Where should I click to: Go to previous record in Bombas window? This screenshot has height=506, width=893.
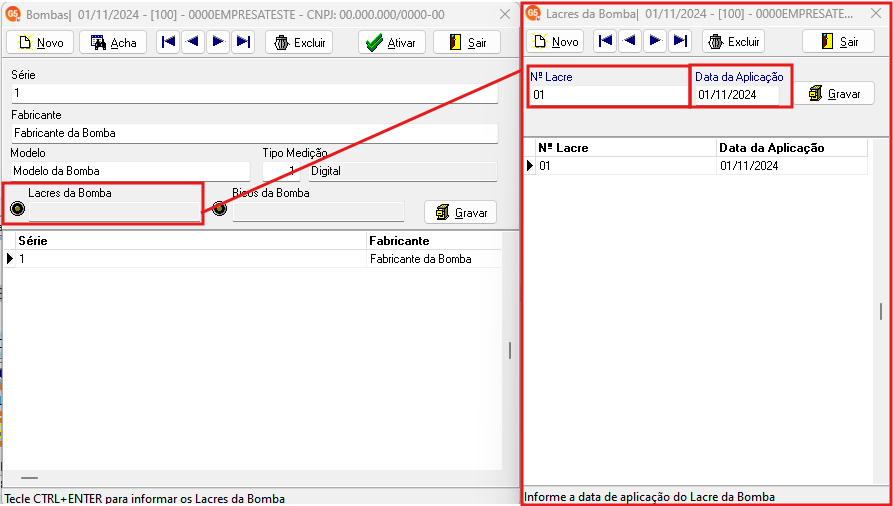[193, 42]
